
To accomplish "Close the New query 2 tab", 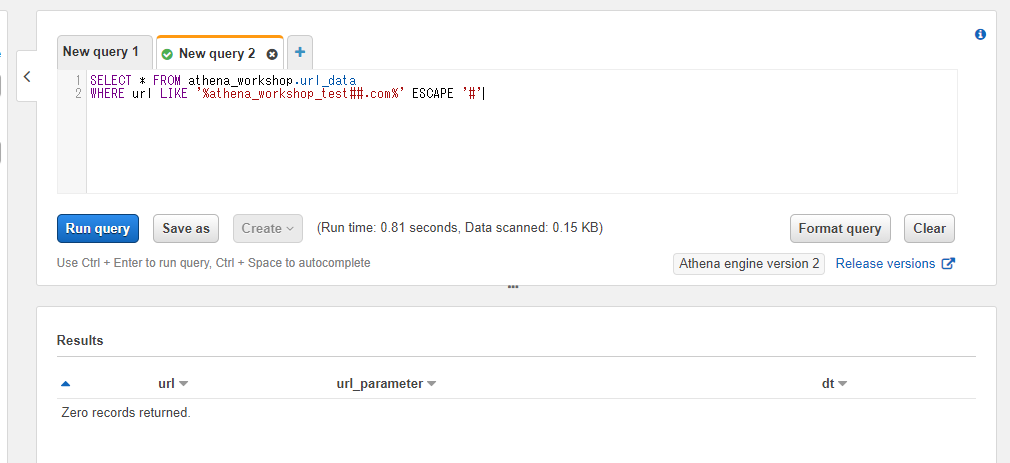I will click(272, 55).
